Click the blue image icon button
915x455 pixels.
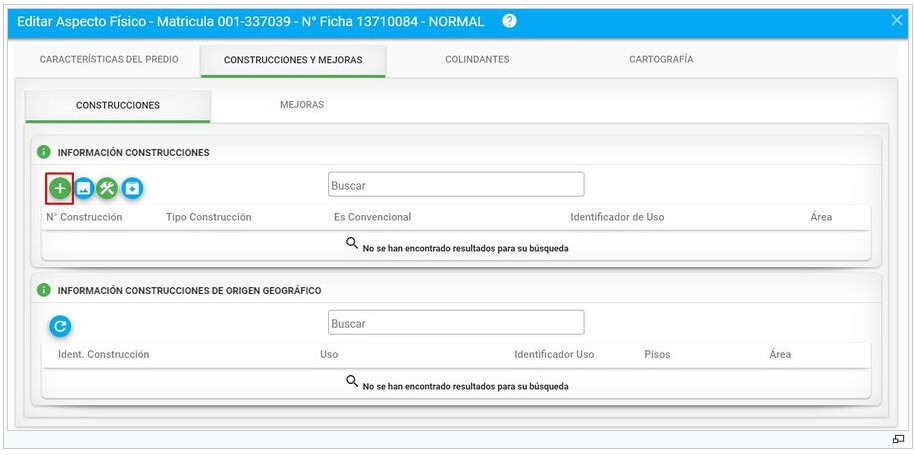coord(84,188)
